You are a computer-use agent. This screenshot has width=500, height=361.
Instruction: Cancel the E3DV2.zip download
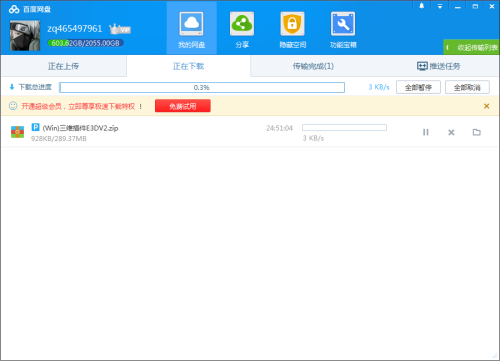[x=451, y=132]
